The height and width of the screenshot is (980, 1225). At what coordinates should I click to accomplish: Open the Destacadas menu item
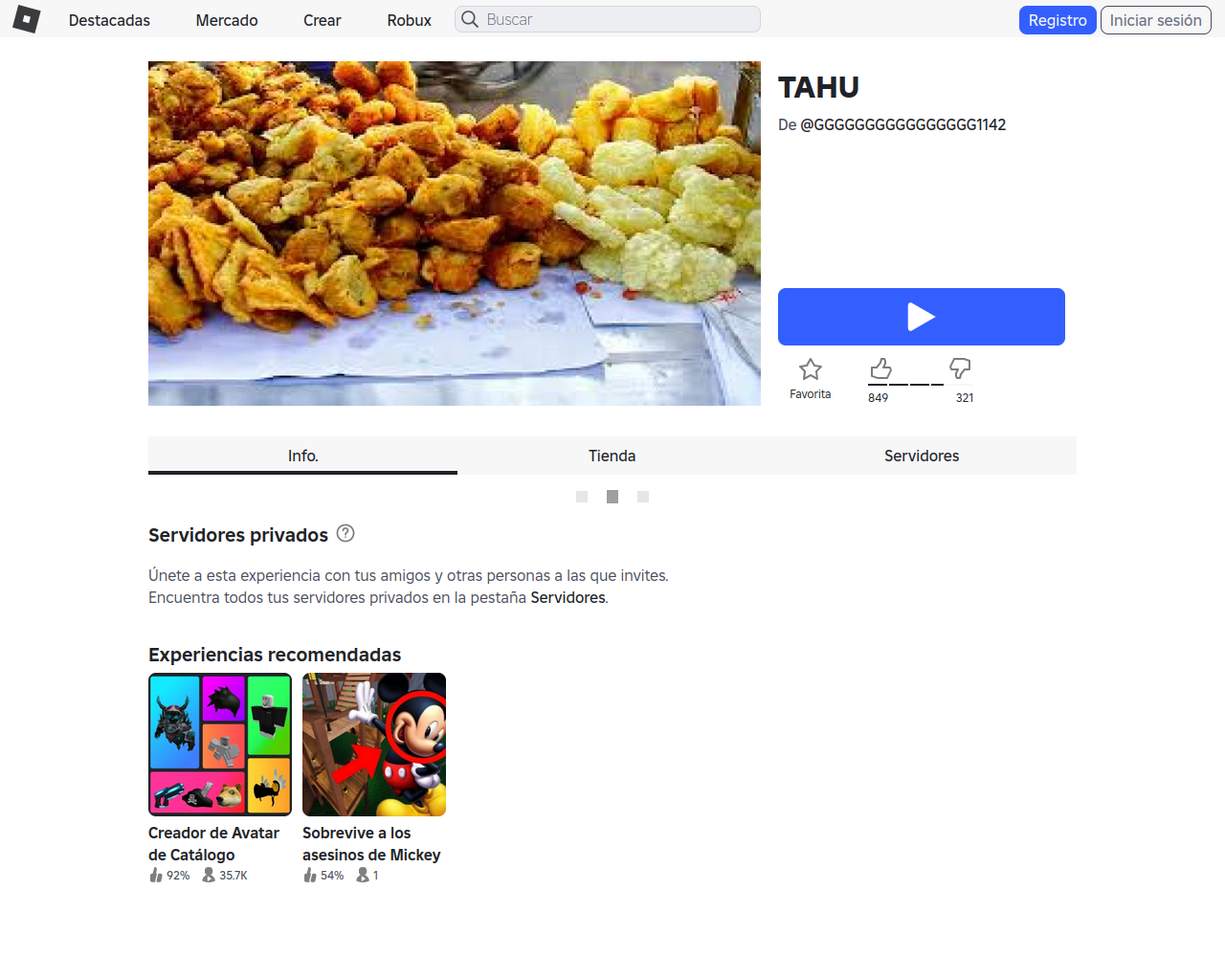(109, 20)
